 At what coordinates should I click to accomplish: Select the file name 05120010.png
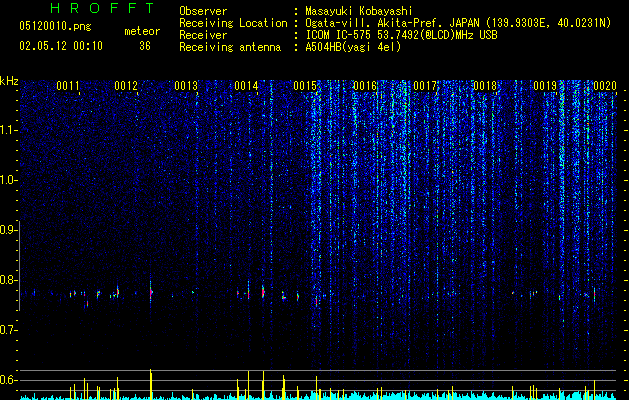click(55, 27)
